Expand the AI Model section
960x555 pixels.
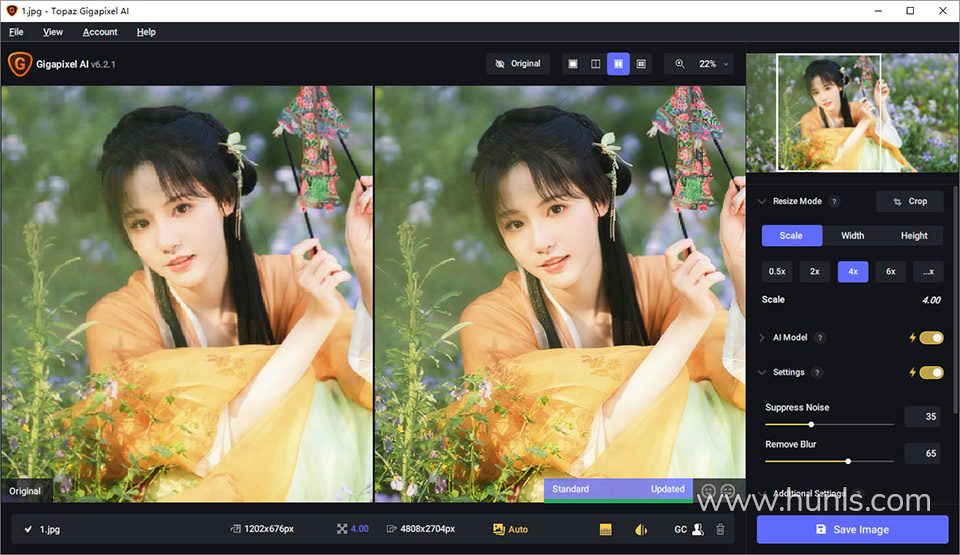(x=762, y=338)
